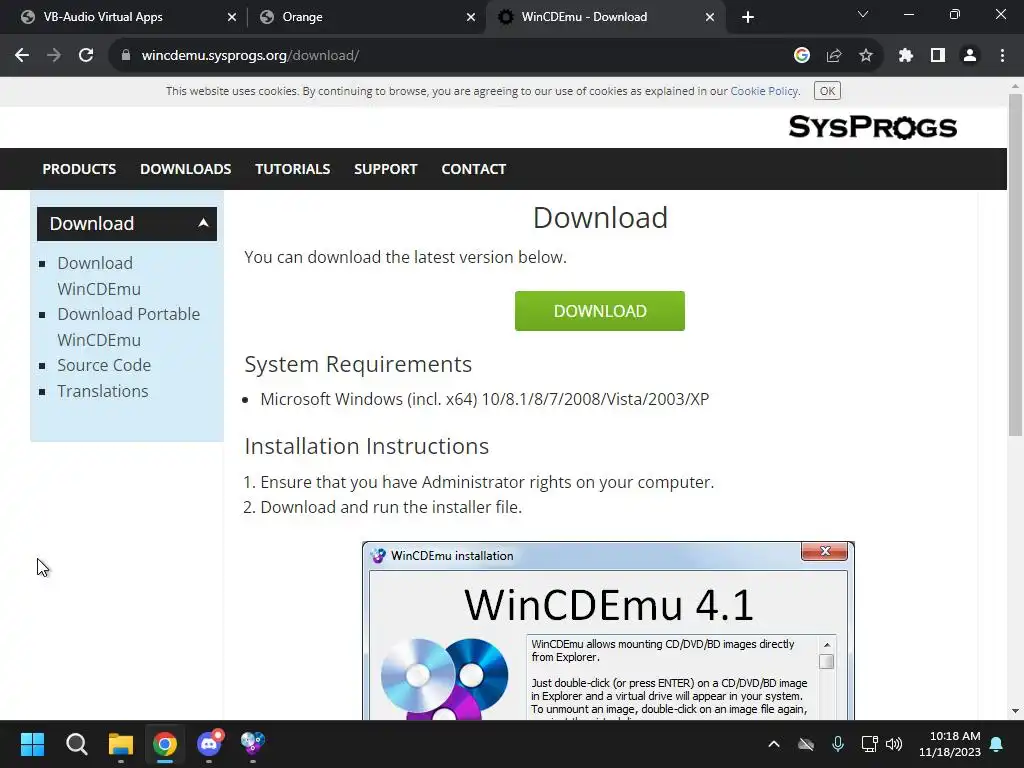1024x768 pixels.
Task: Click the WinCDEmu installation screenshot
Action: coord(608,630)
